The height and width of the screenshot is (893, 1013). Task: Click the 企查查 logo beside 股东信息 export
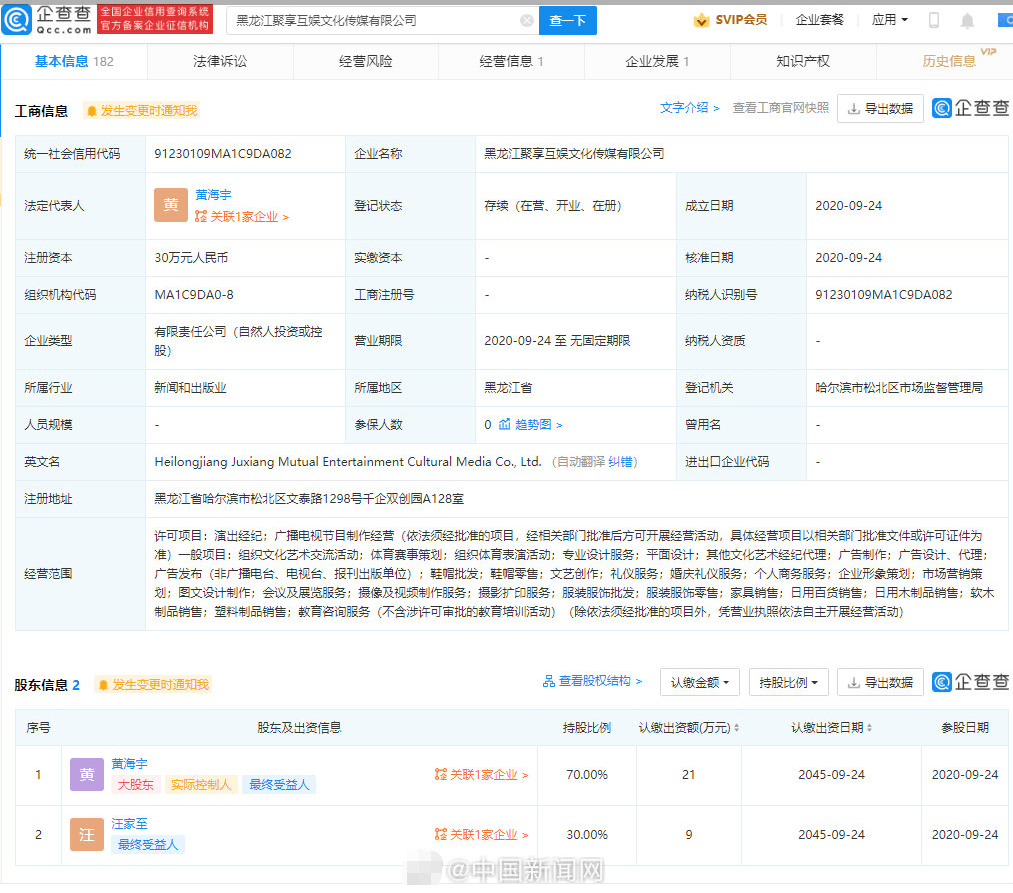[x=970, y=682]
